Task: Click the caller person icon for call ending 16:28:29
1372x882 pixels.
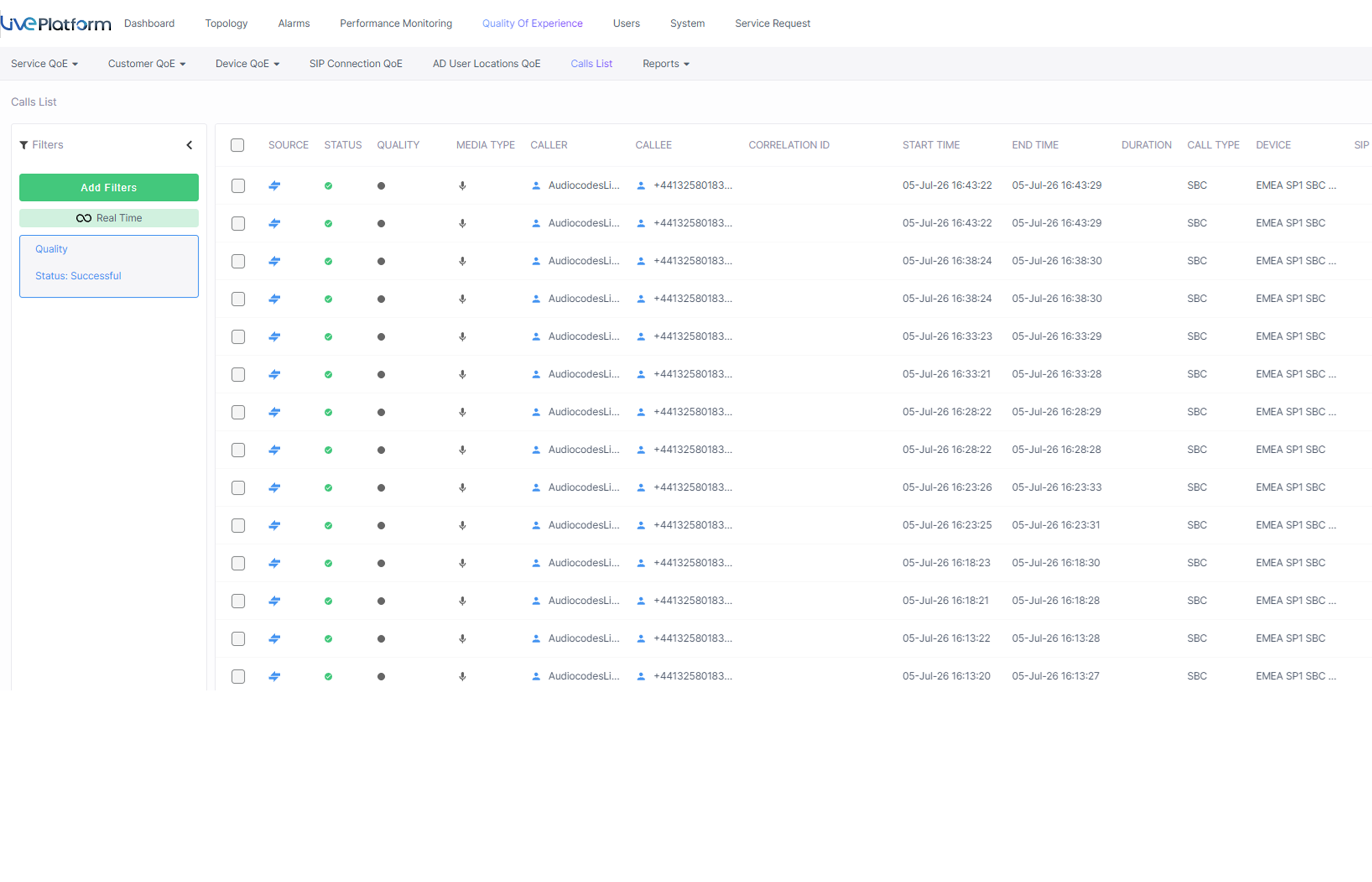Action: [536, 413]
